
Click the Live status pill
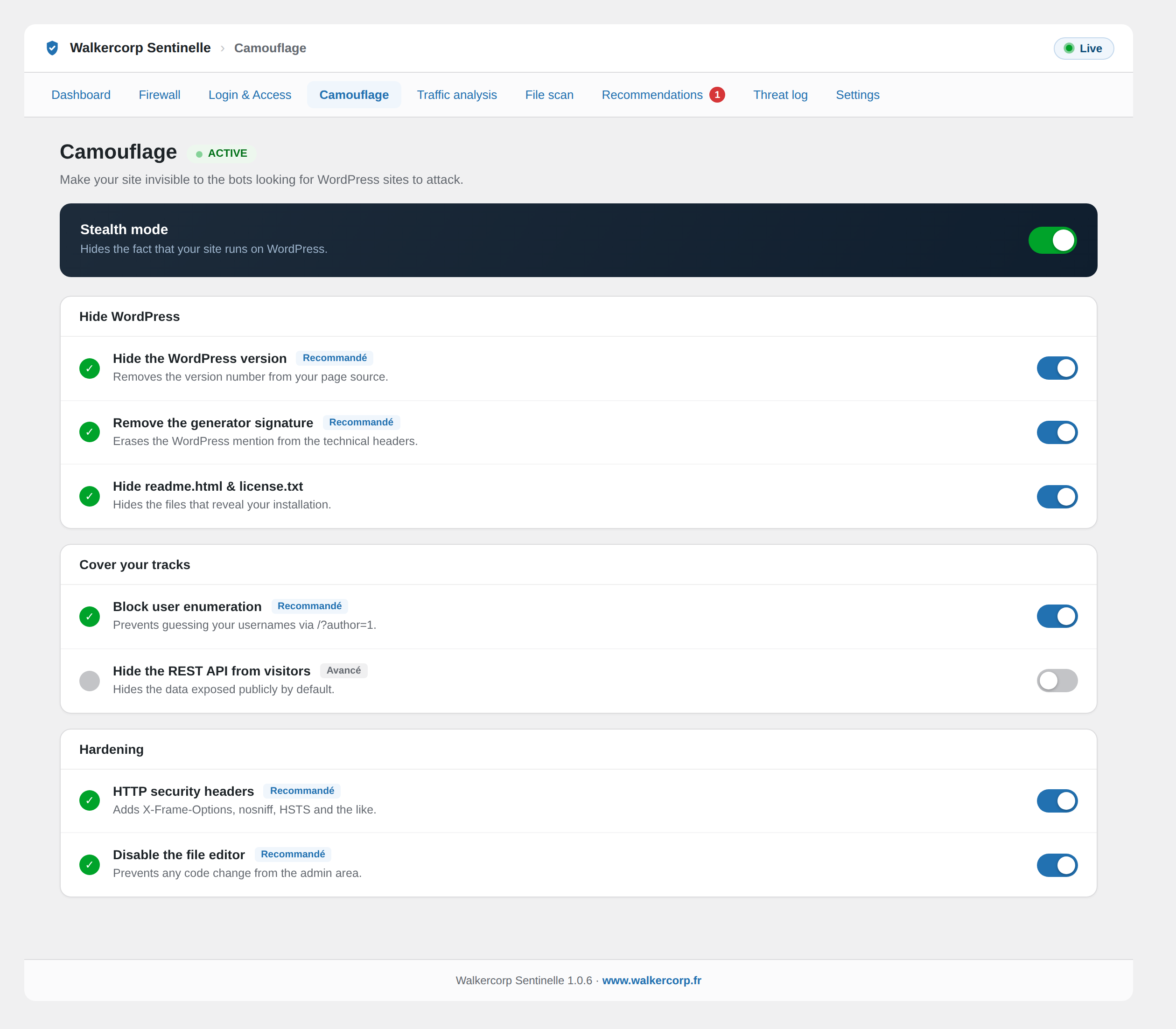tap(1084, 48)
